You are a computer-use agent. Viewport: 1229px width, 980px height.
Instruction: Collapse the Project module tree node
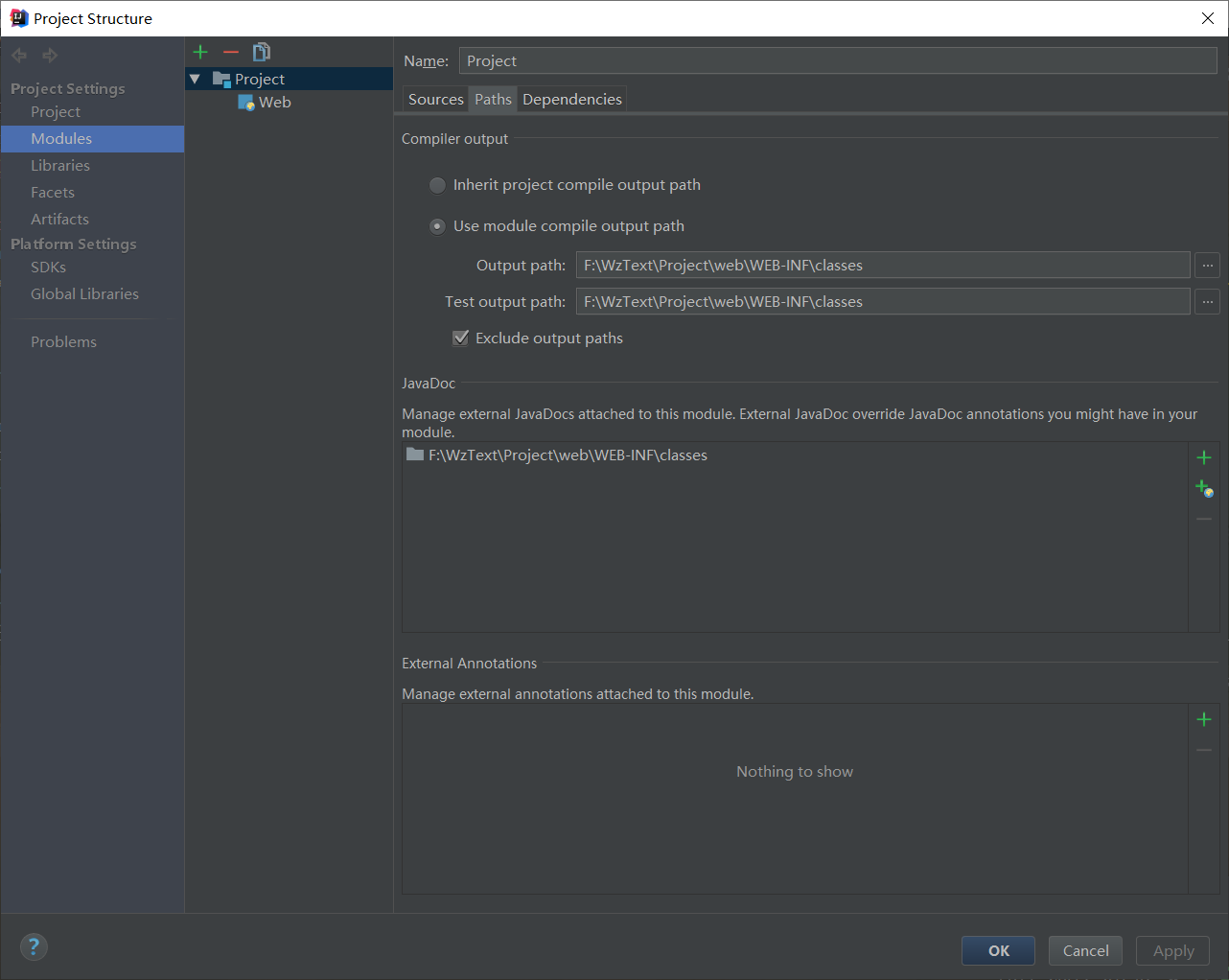(196, 80)
